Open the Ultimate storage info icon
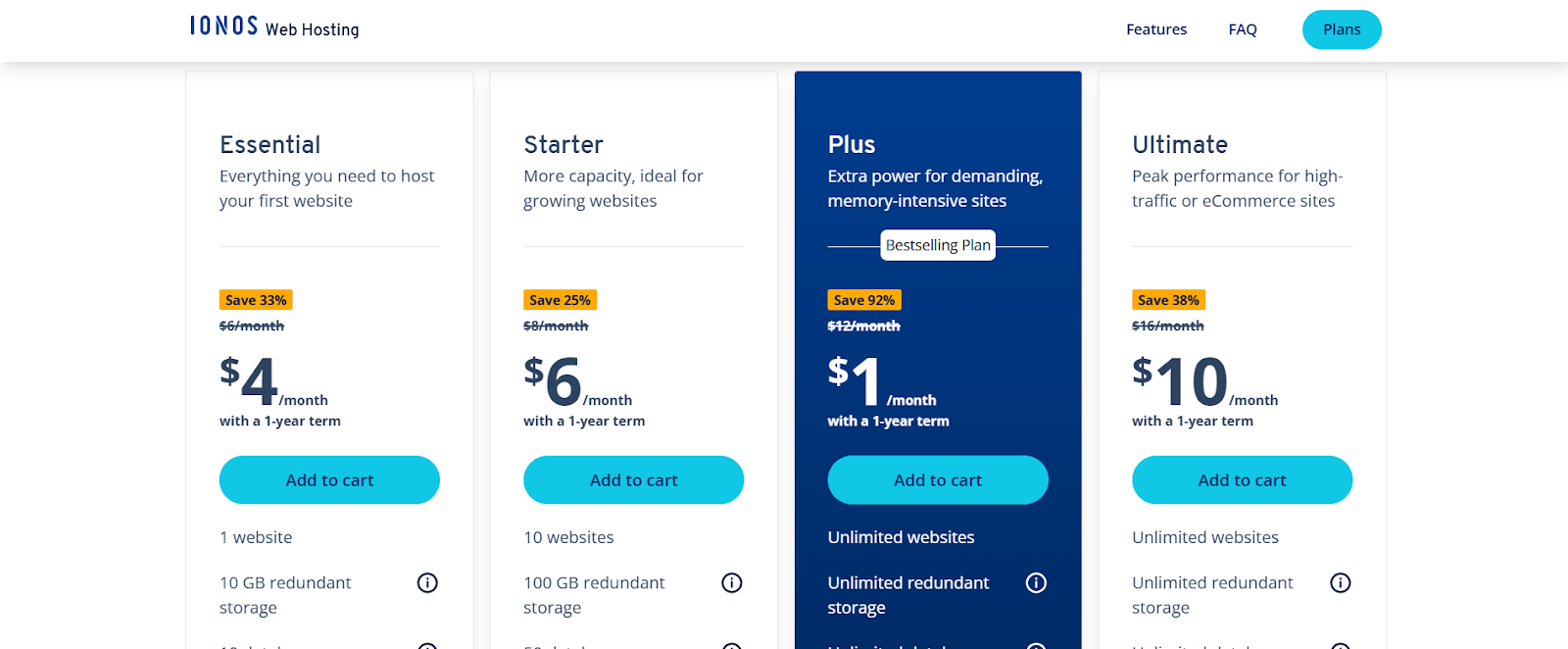The height and width of the screenshot is (649, 1568). [1341, 583]
